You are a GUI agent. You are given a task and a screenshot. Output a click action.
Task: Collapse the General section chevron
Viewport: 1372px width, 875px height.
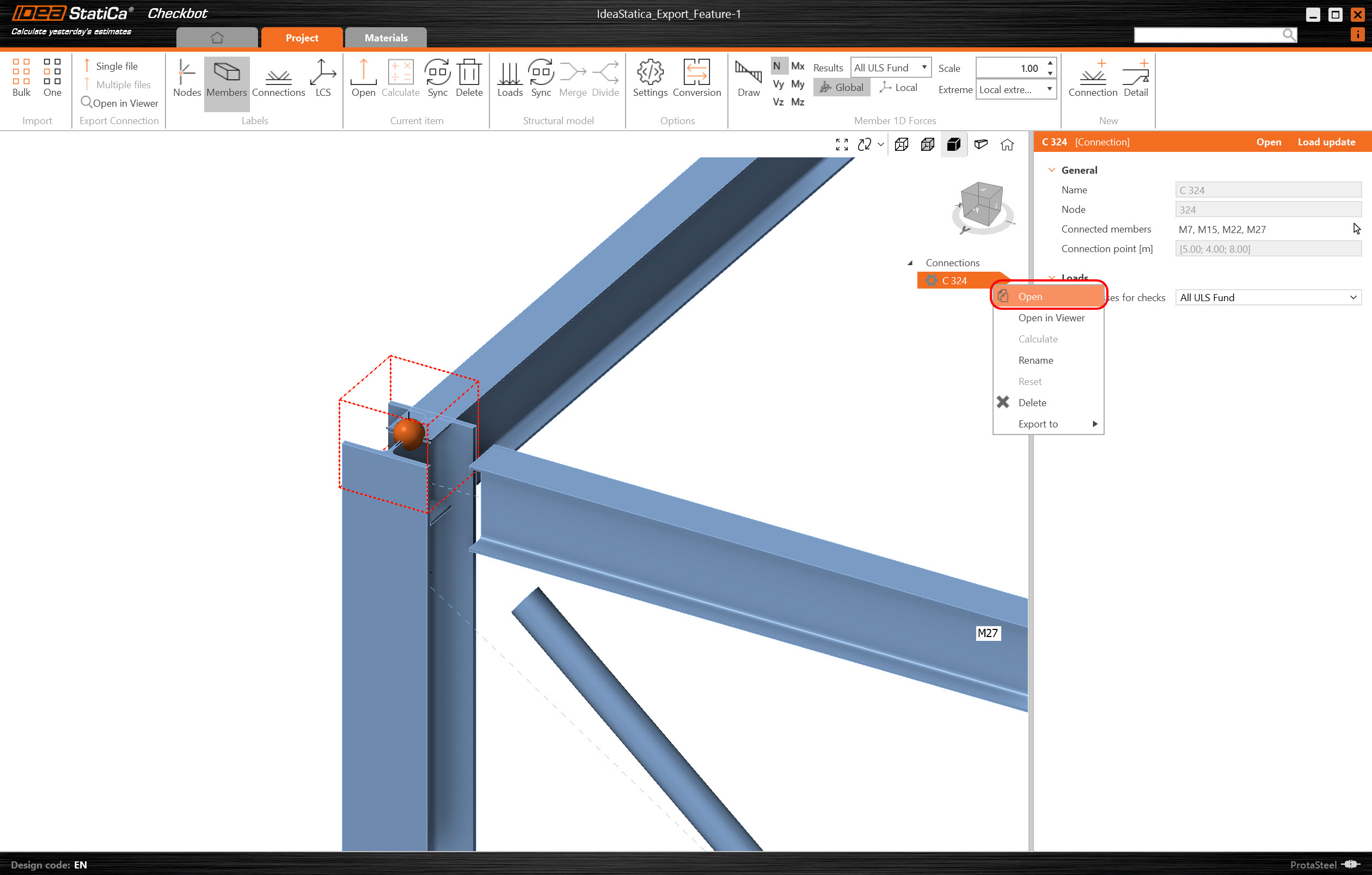click(x=1052, y=170)
